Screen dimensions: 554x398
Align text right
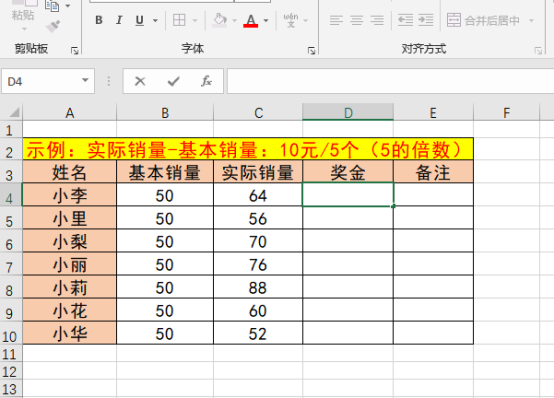pos(377,21)
